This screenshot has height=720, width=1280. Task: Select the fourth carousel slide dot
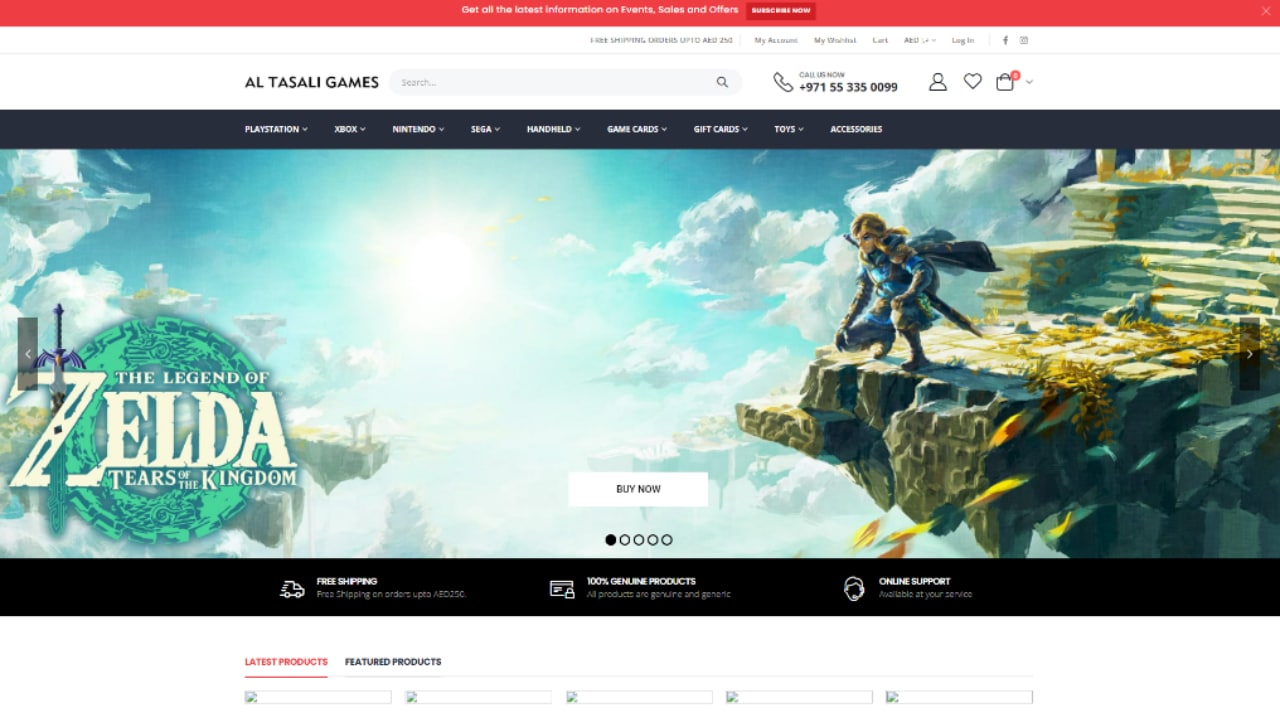(x=653, y=540)
